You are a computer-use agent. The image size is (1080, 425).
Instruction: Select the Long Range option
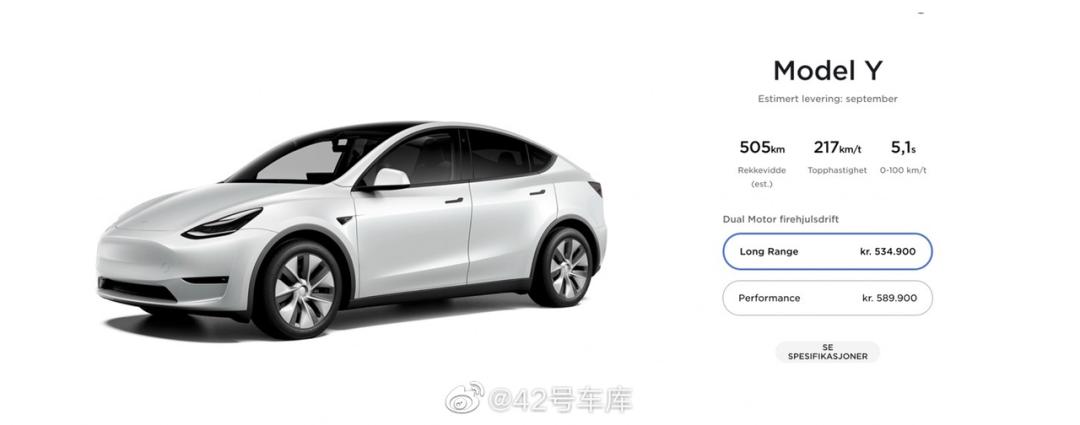click(827, 251)
